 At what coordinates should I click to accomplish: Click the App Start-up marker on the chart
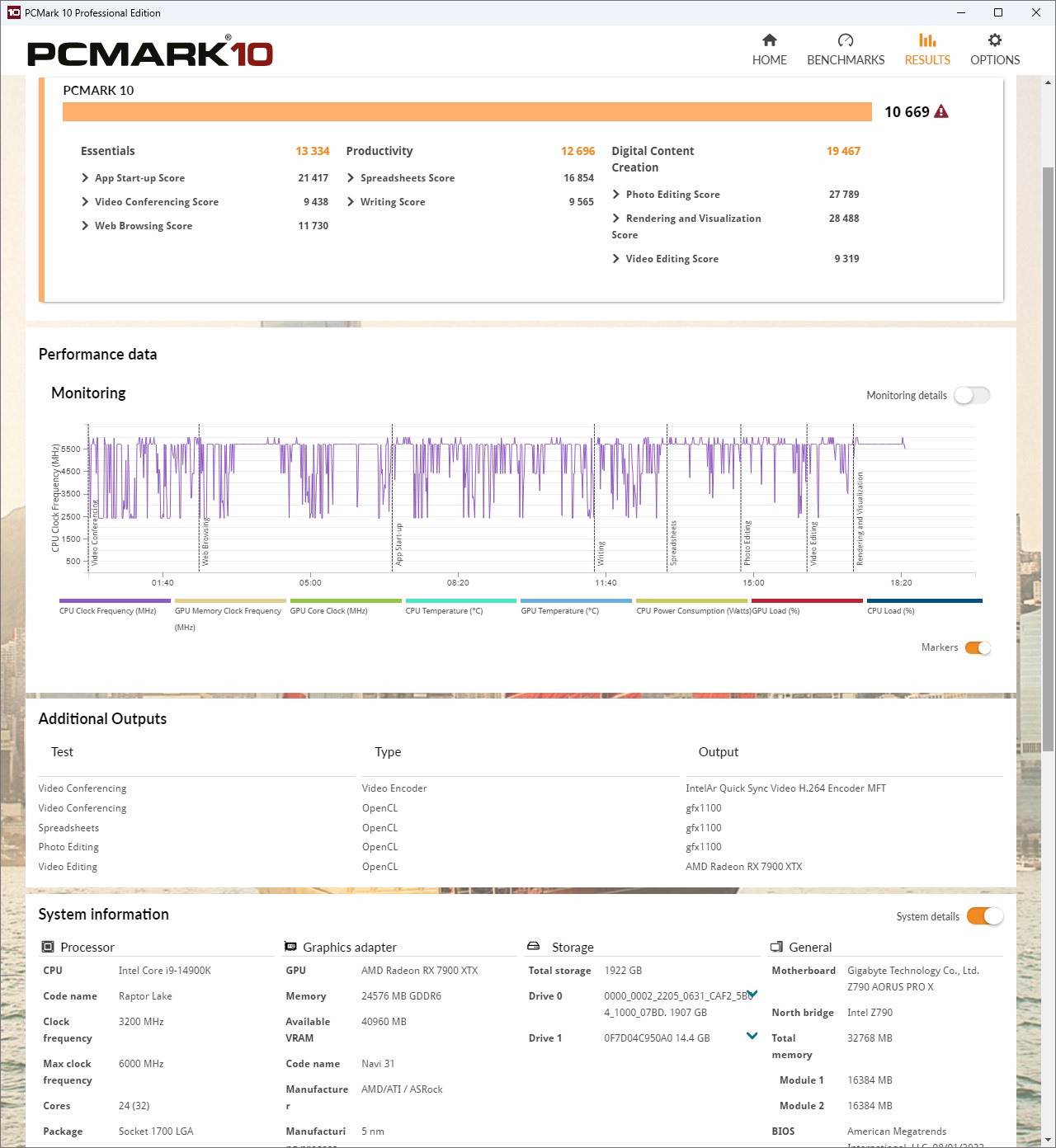pyautogui.click(x=399, y=544)
